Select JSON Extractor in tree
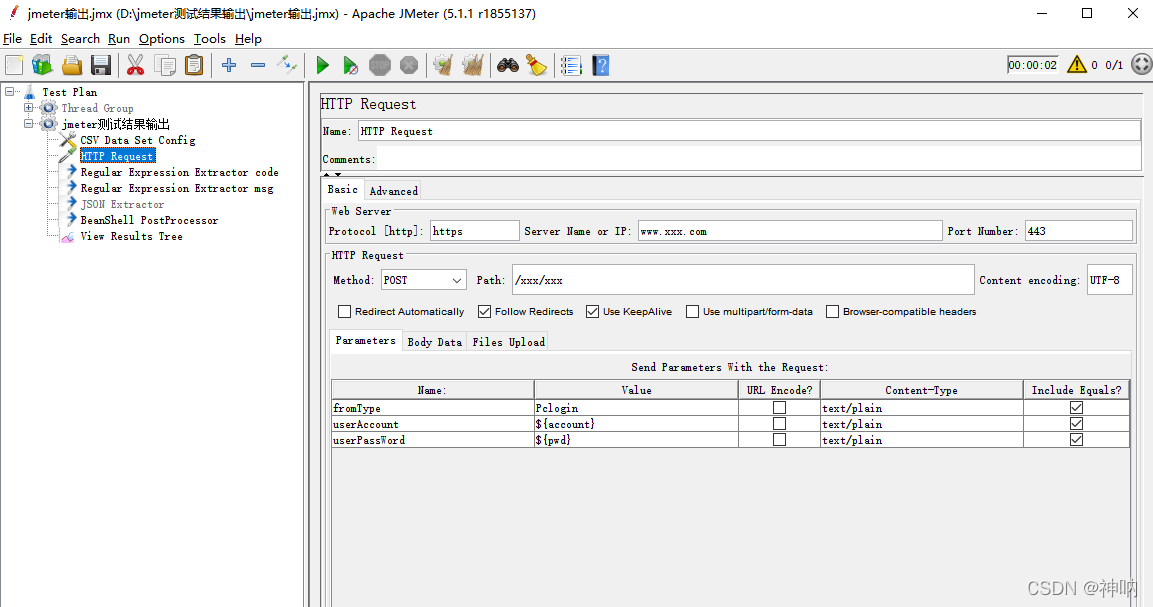Viewport: 1153px width, 607px height. [122, 205]
